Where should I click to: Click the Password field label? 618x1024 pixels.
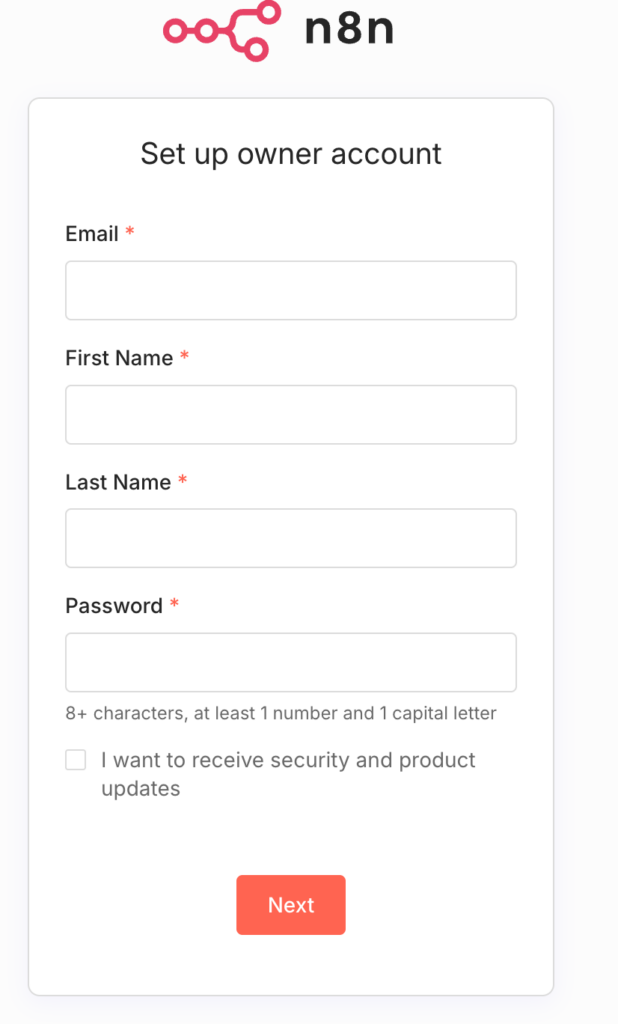pyautogui.click(x=113, y=606)
